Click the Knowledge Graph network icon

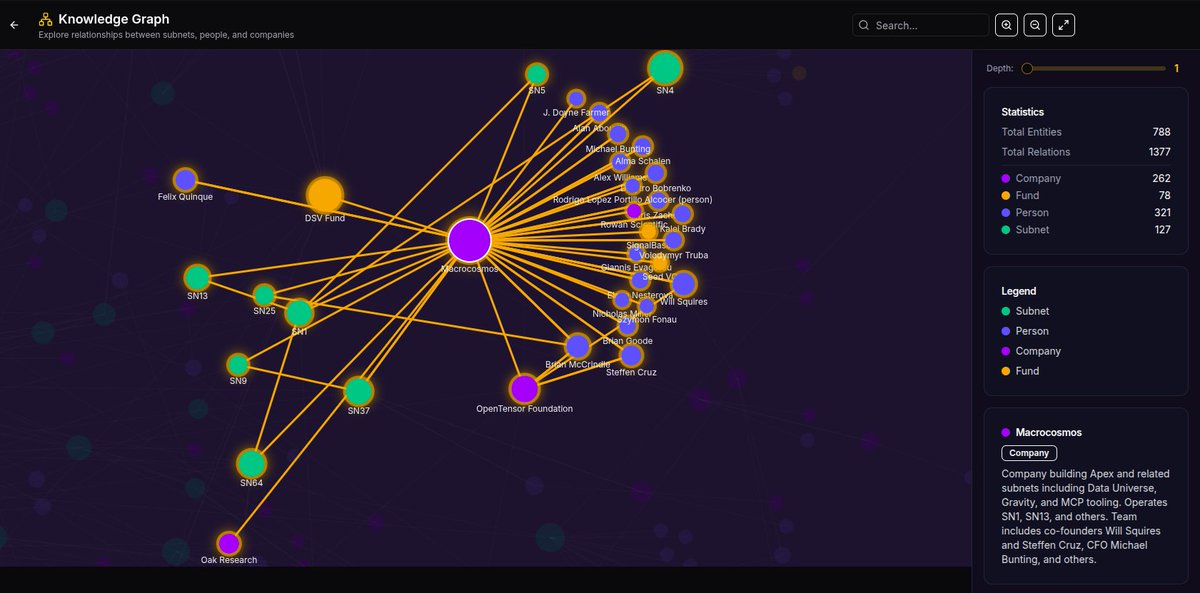pyautogui.click(x=46, y=18)
